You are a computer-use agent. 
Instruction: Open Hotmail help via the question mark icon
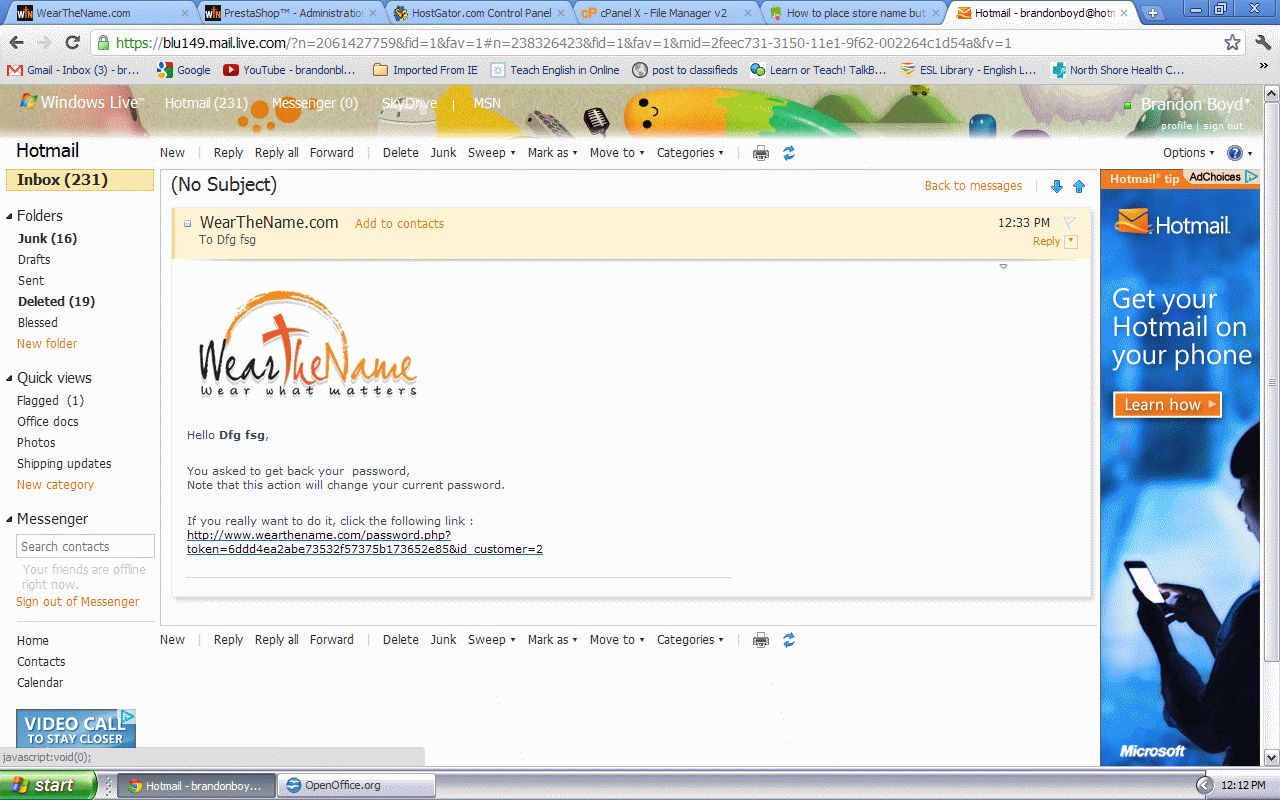click(1235, 153)
